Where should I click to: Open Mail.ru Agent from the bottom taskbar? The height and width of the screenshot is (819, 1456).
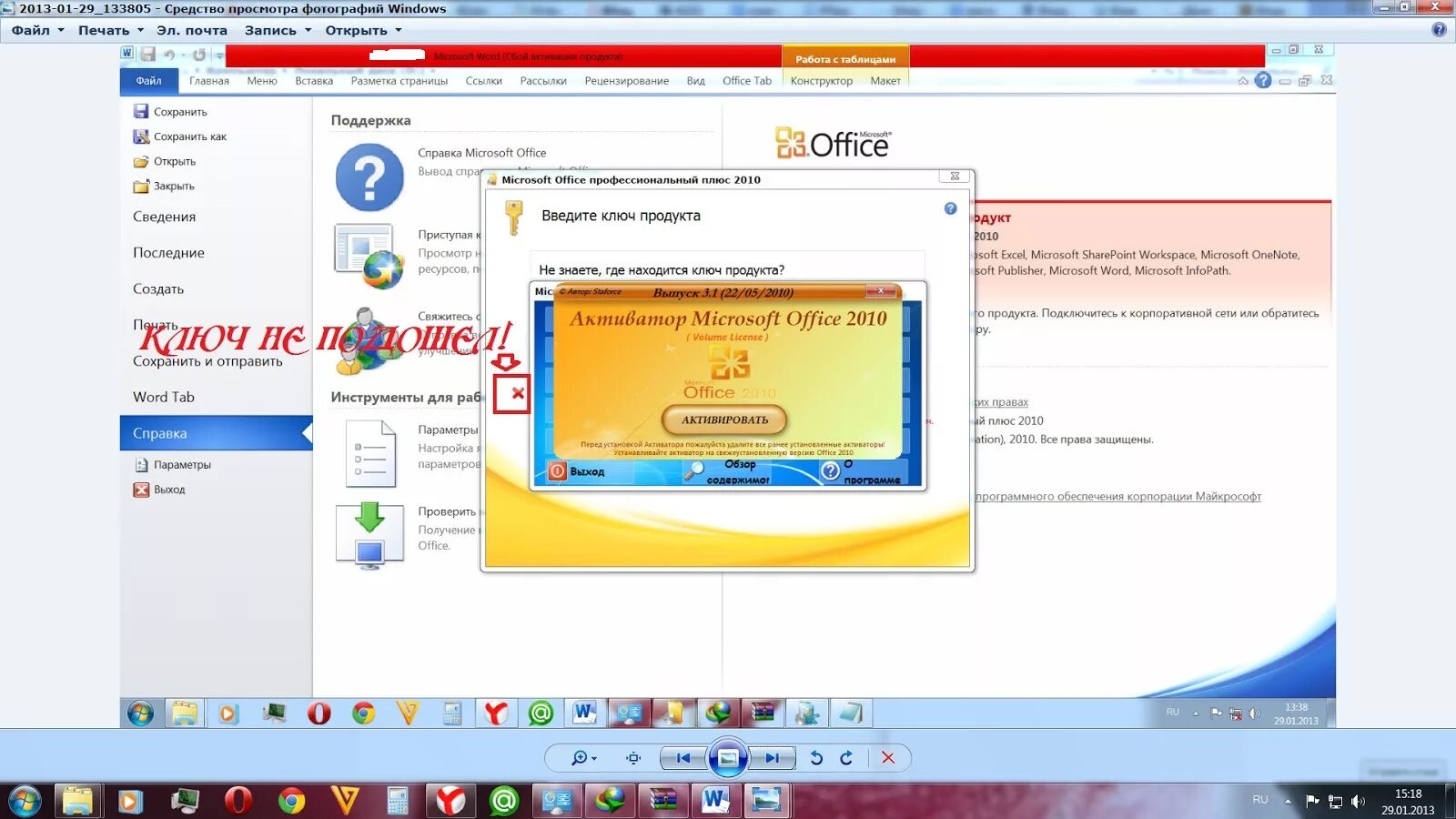click(x=503, y=801)
